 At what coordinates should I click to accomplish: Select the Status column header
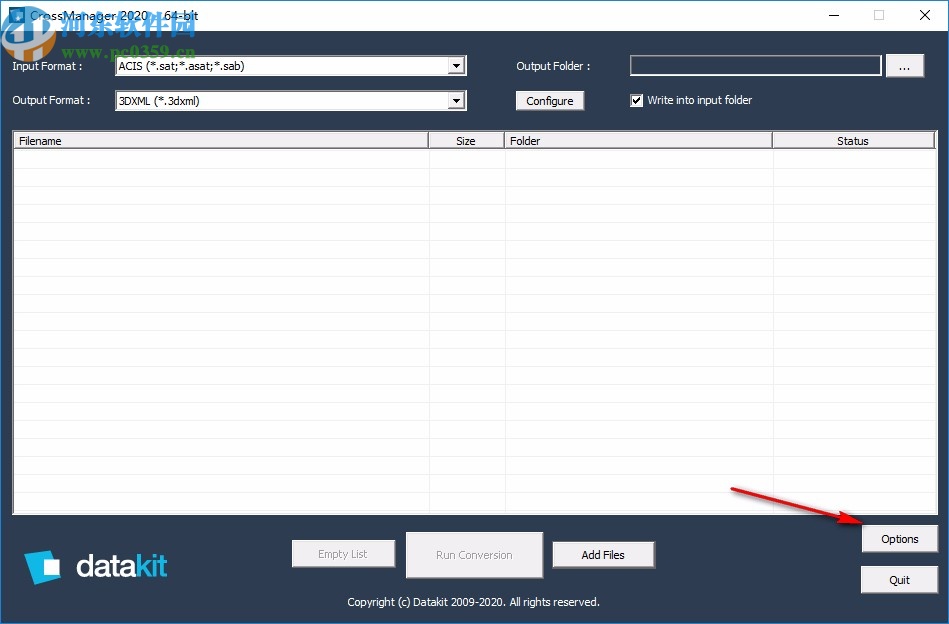853,140
